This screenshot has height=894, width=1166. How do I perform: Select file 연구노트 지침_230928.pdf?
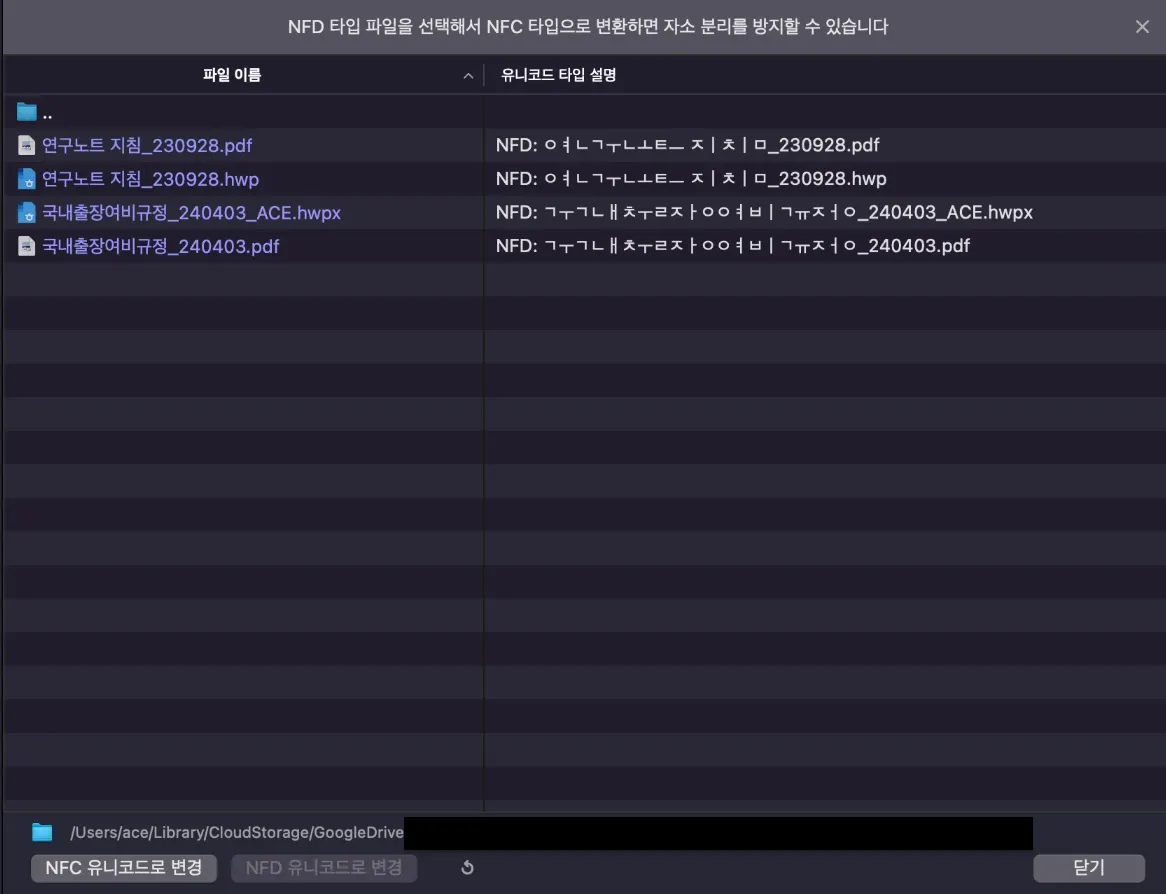click(146, 146)
